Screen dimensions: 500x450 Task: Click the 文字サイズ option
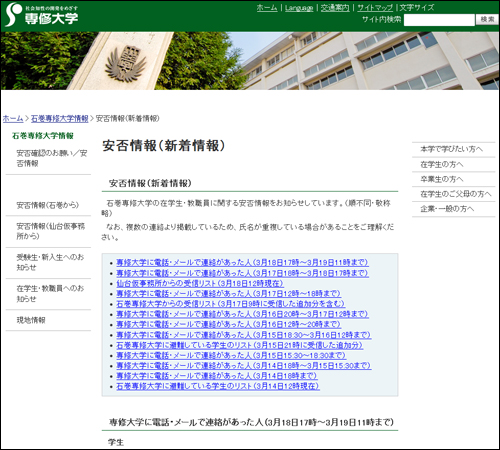[x=417, y=8]
